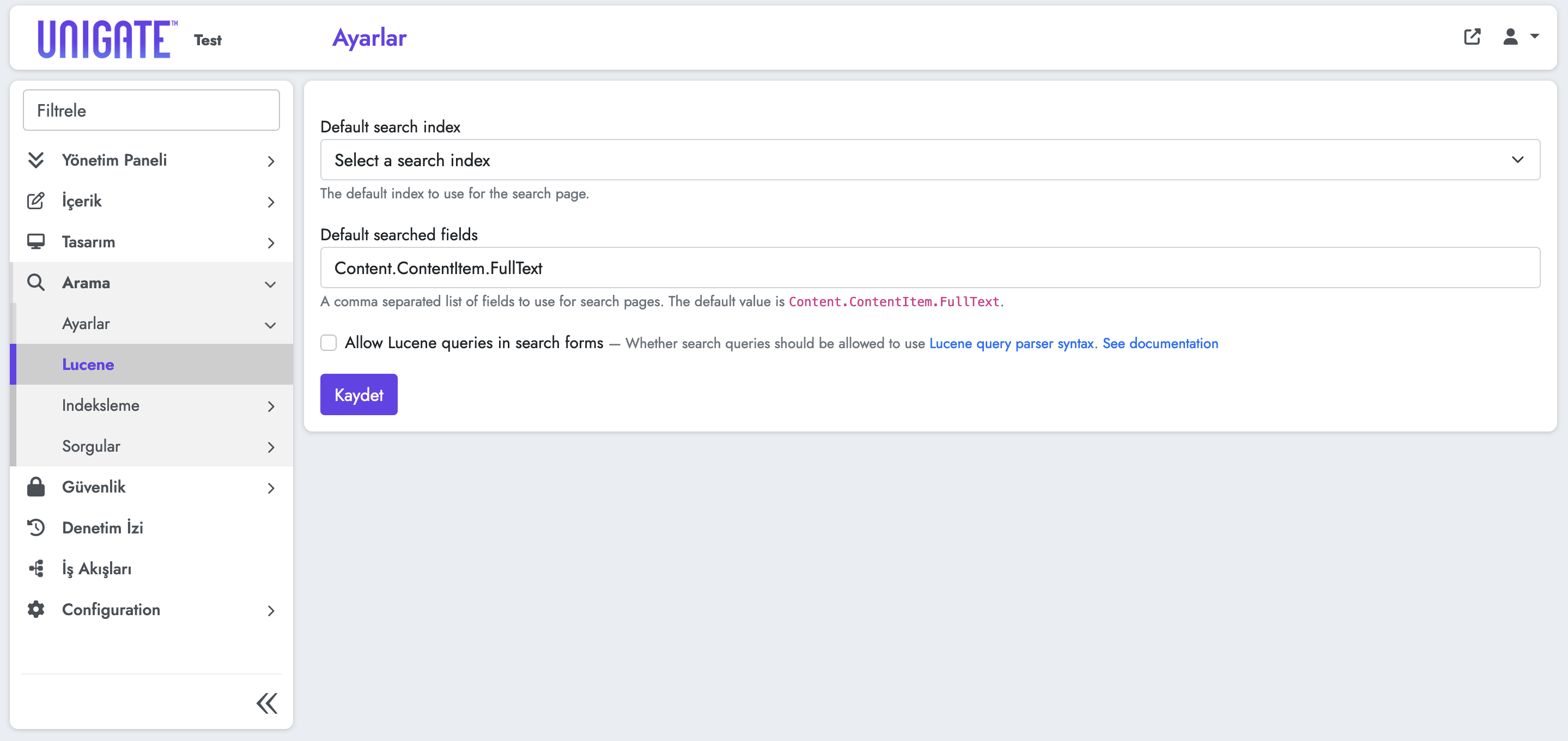
Task: Click the İçerik edit icon
Action: point(36,201)
